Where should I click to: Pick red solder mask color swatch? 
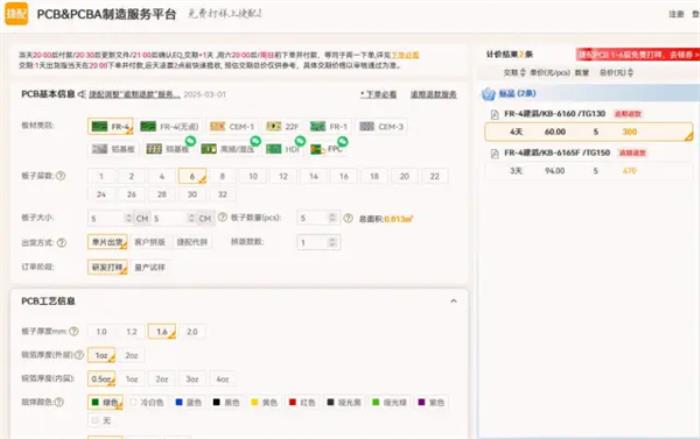292,402
